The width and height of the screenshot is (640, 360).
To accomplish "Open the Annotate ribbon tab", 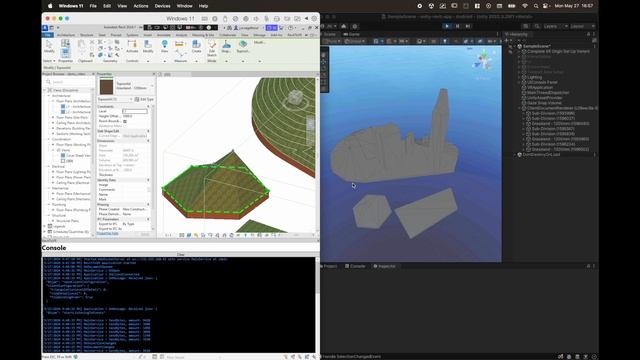I will [164, 36].
